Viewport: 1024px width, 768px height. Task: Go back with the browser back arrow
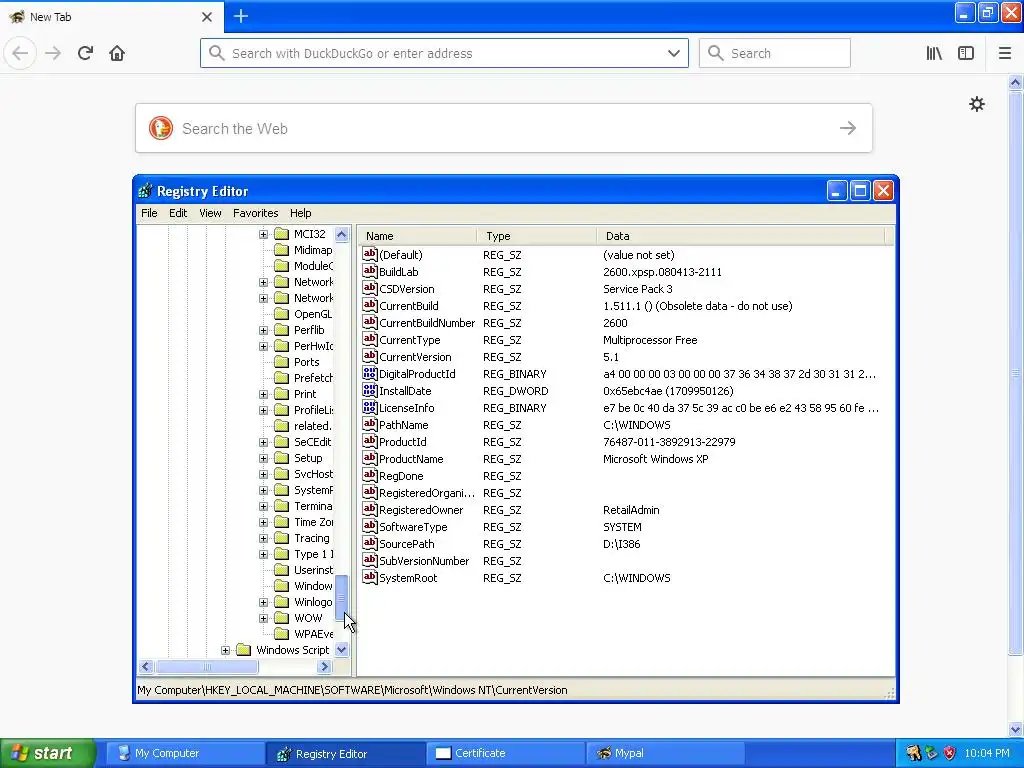point(20,53)
